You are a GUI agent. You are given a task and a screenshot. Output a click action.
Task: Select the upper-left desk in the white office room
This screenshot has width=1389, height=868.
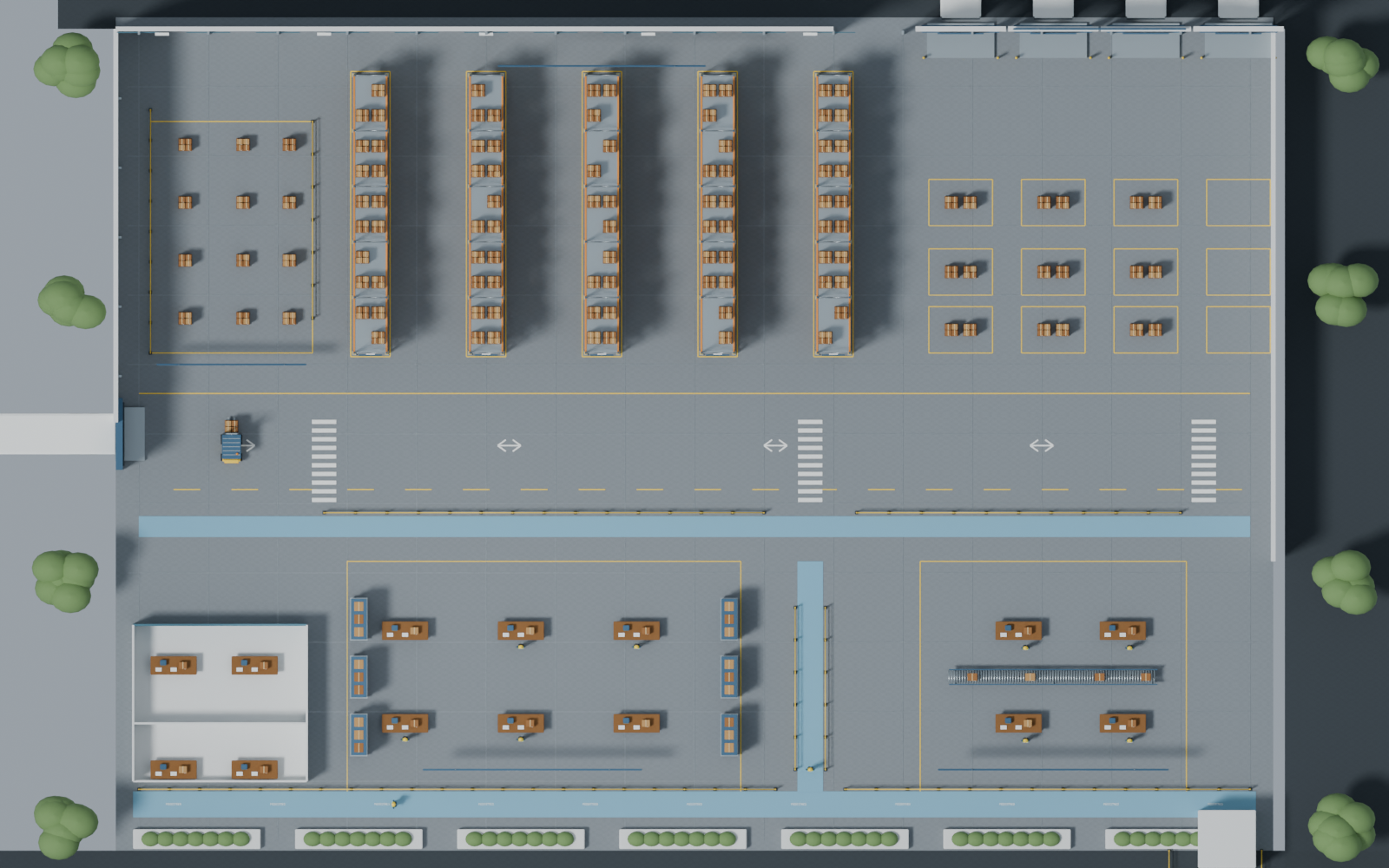click(174, 665)
